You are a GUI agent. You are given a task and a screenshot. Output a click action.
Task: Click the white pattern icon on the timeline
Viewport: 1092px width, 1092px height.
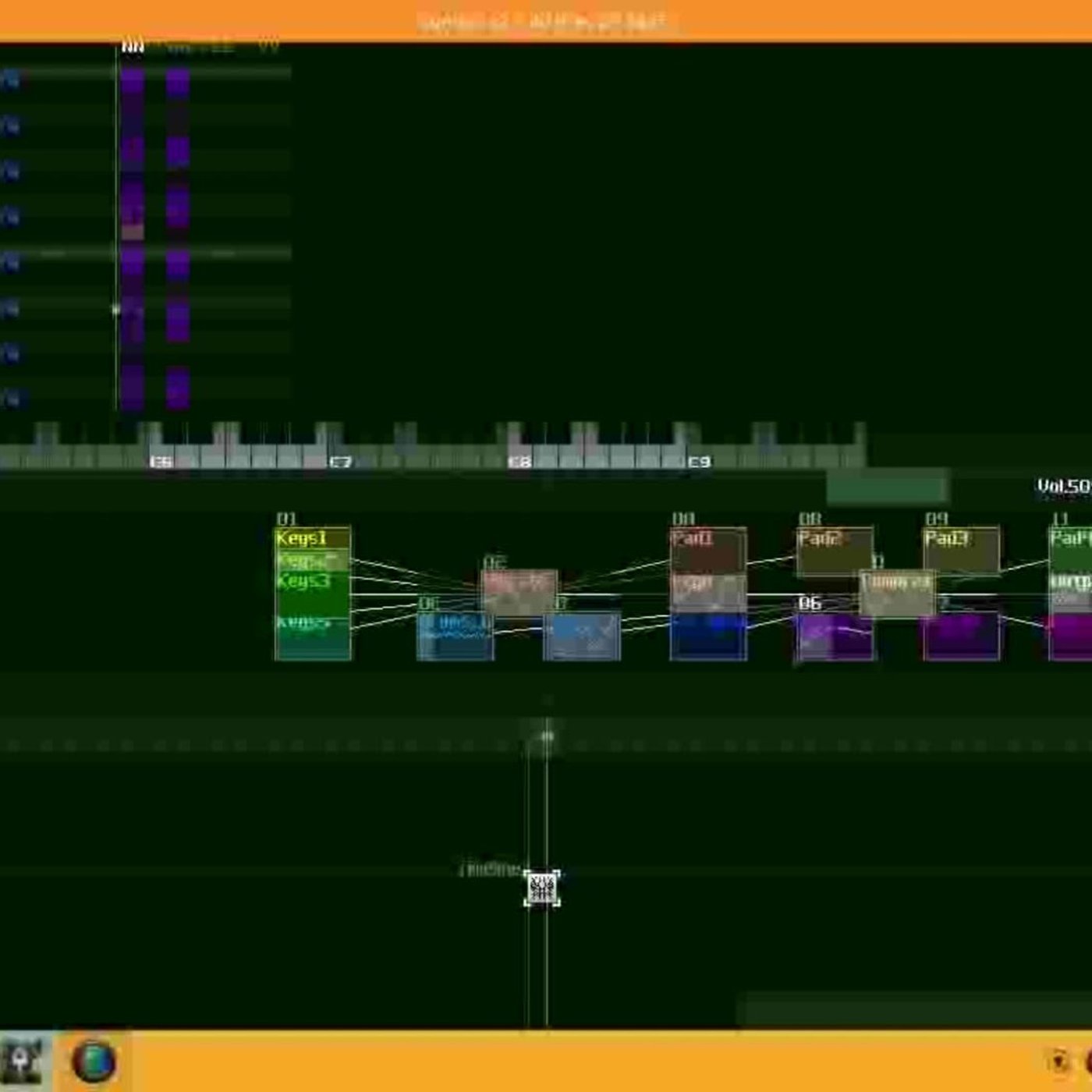[x=542, y=888]
